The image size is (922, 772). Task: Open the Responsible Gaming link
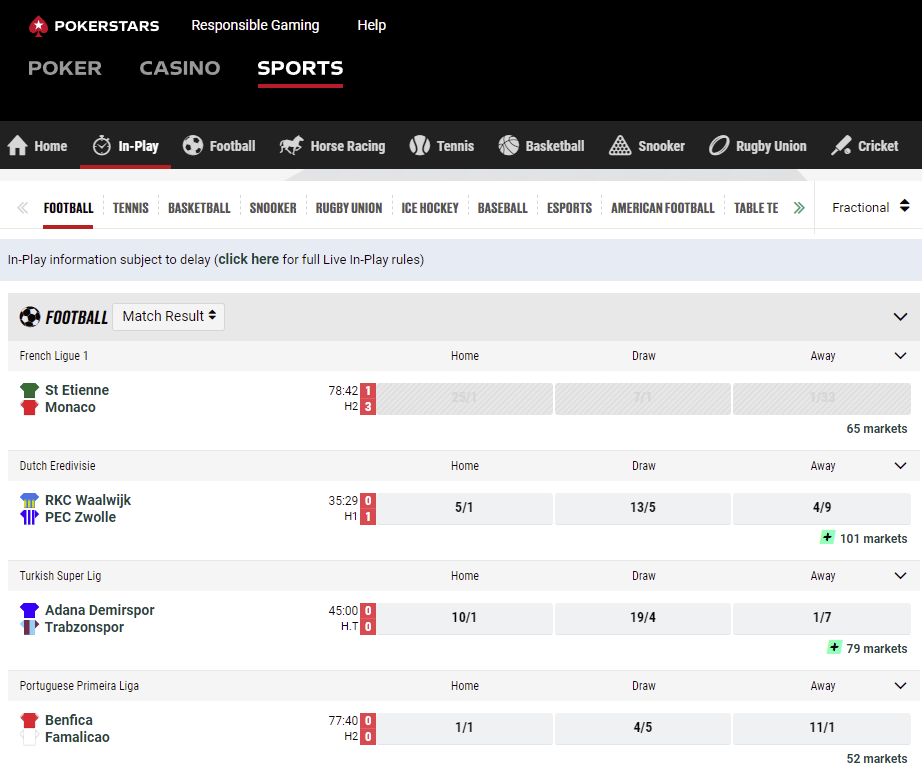pos(255,25)
